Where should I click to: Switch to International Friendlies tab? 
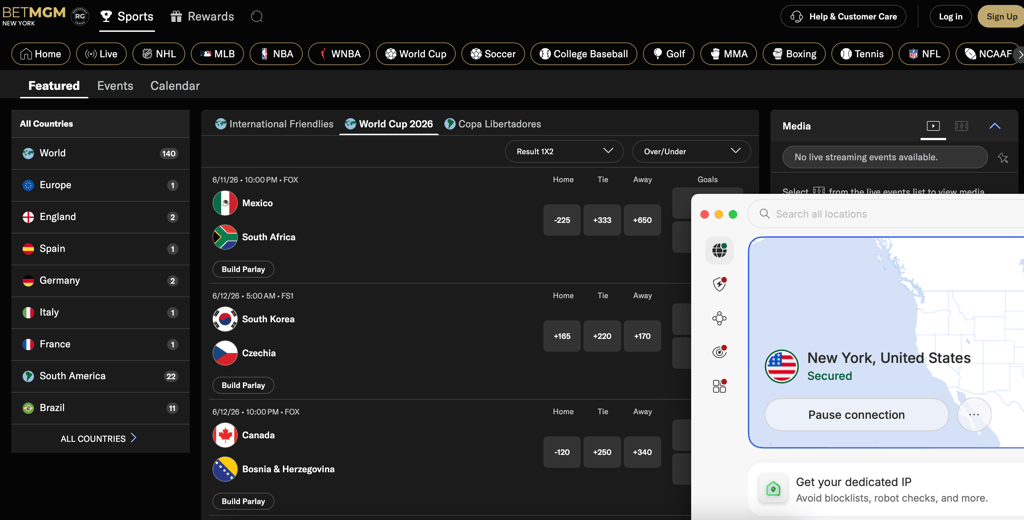[x=274, y=123]
